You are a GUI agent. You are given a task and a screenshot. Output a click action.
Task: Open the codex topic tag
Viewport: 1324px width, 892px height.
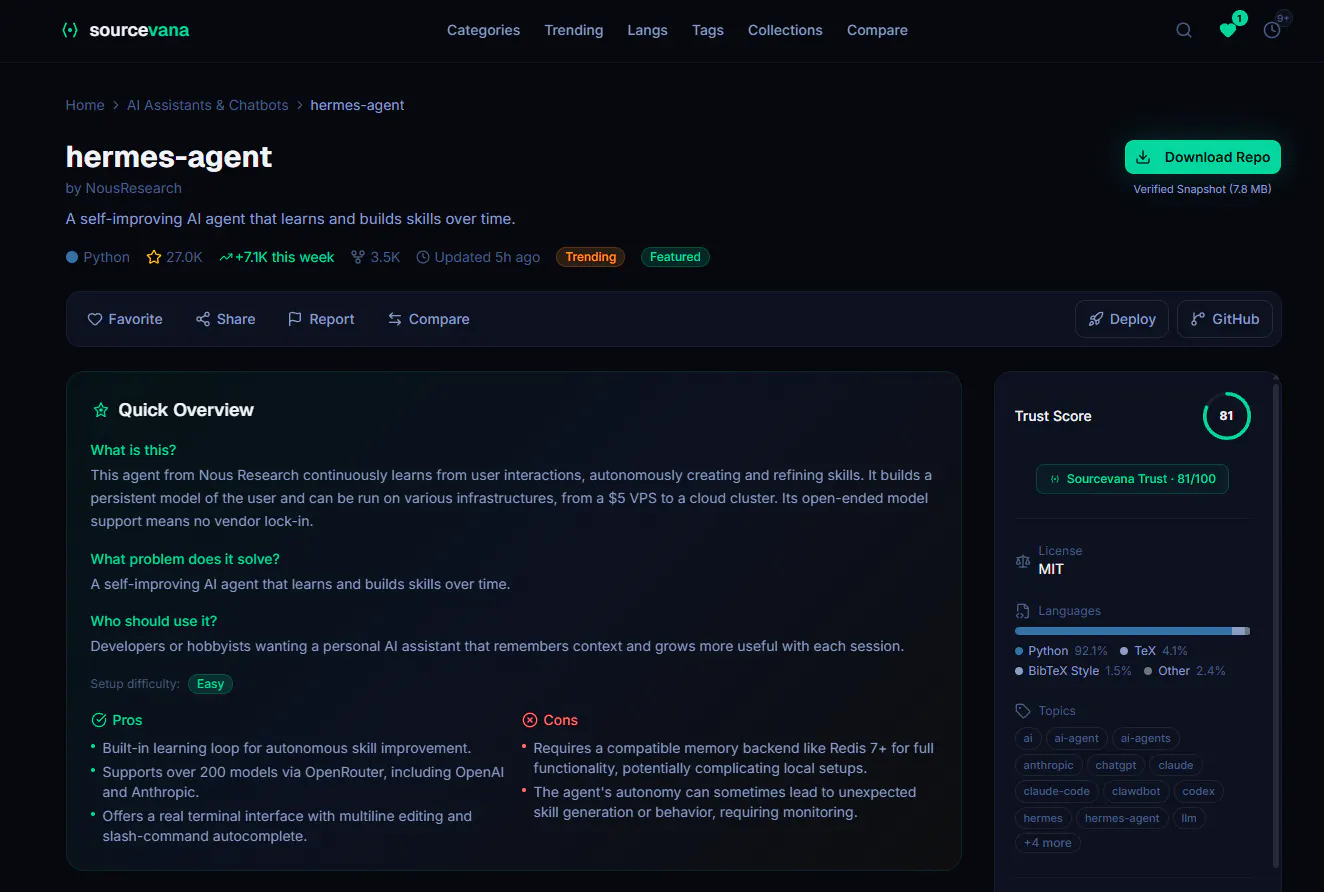(1199, 792)
